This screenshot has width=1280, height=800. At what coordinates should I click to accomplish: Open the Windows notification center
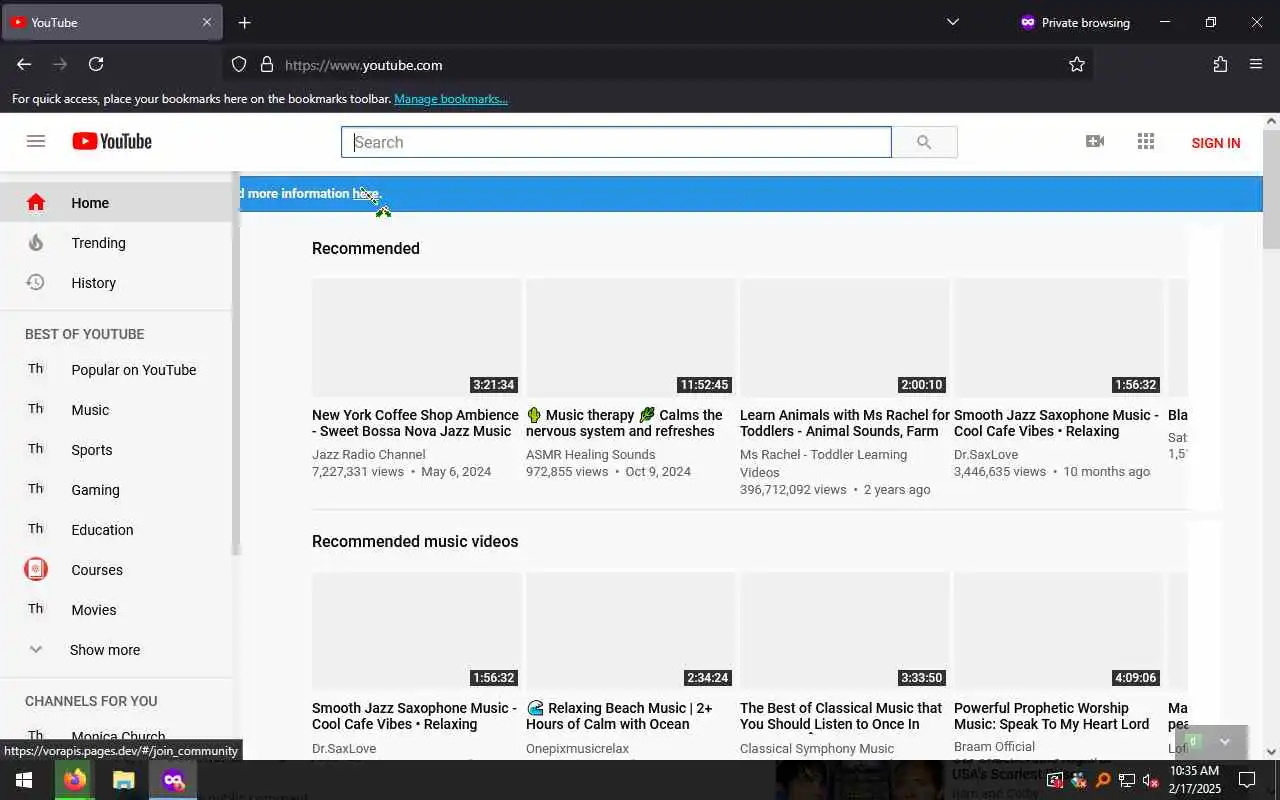pos(1247,780)
